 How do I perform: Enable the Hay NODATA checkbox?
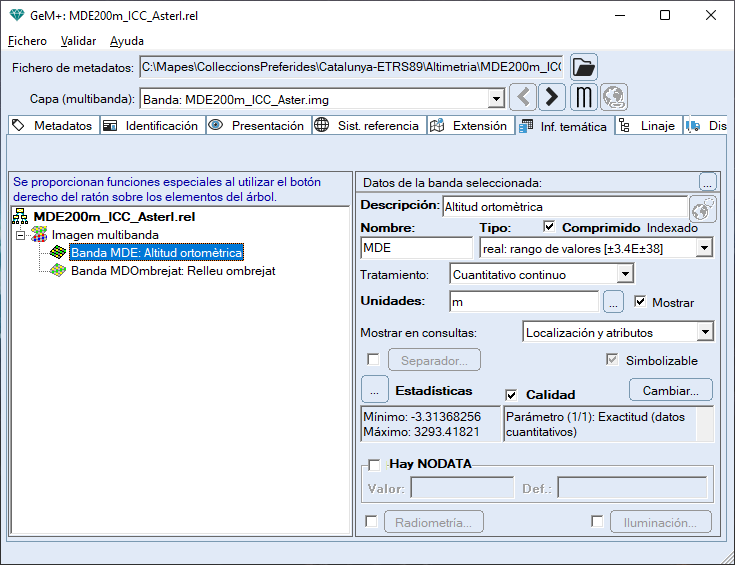(374, 464)
